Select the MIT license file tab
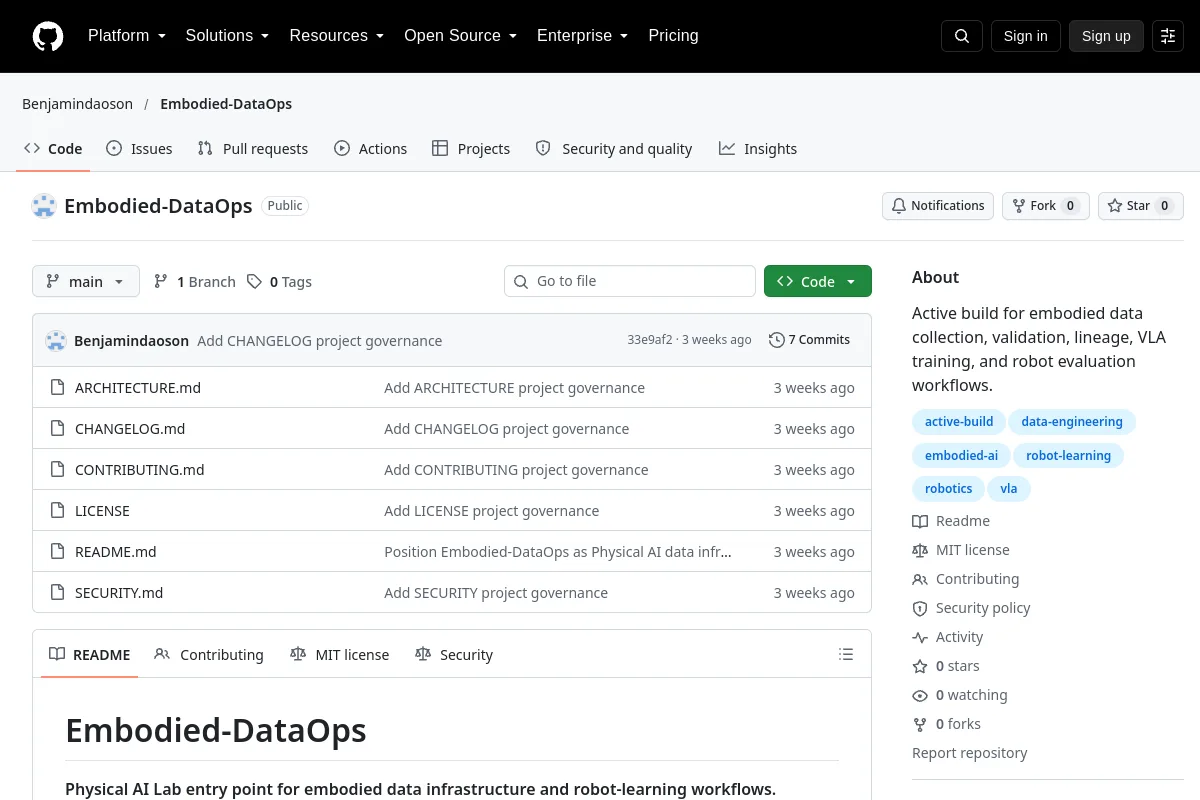 click(x=340, y=655)
